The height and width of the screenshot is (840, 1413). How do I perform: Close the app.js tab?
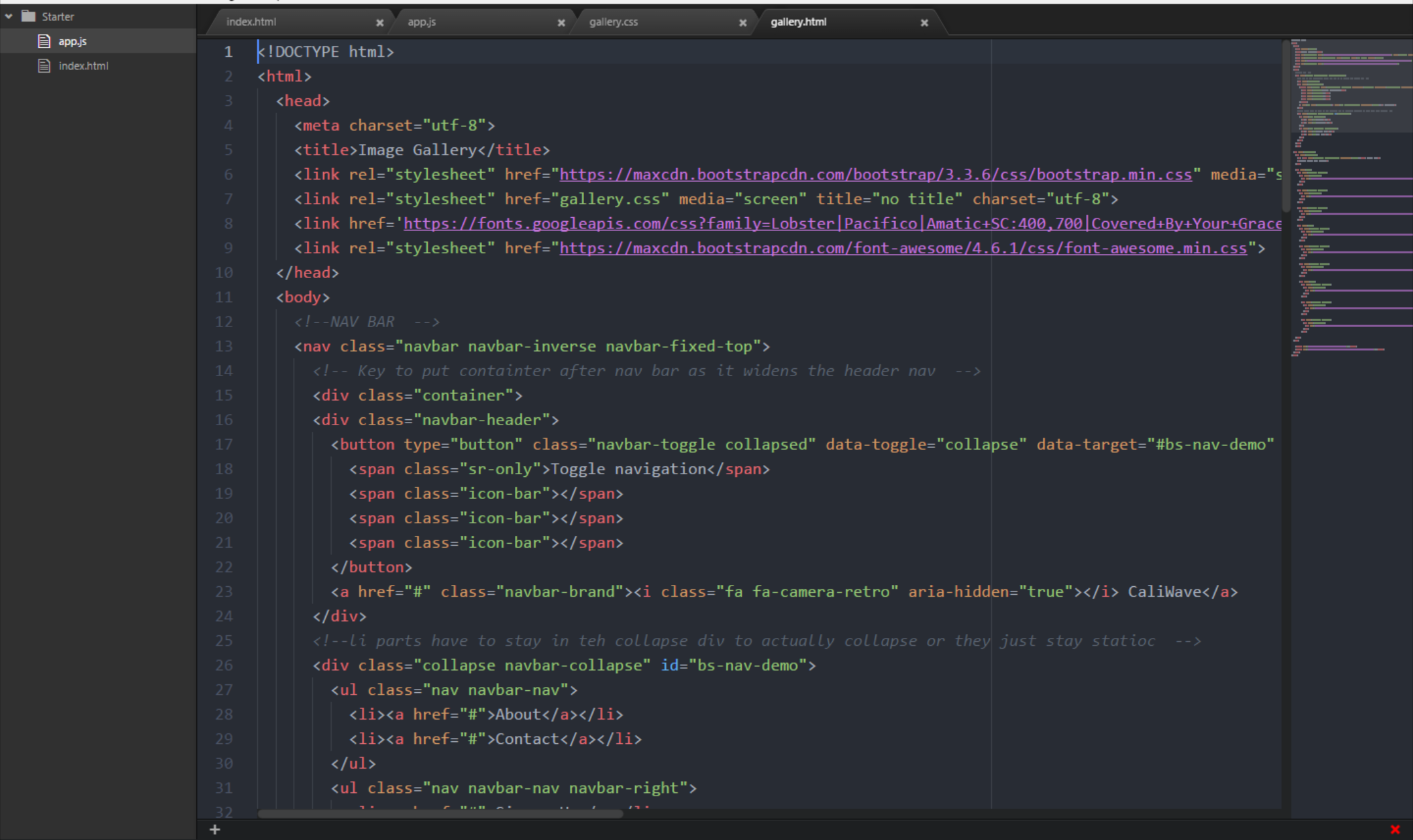(561, 23)
